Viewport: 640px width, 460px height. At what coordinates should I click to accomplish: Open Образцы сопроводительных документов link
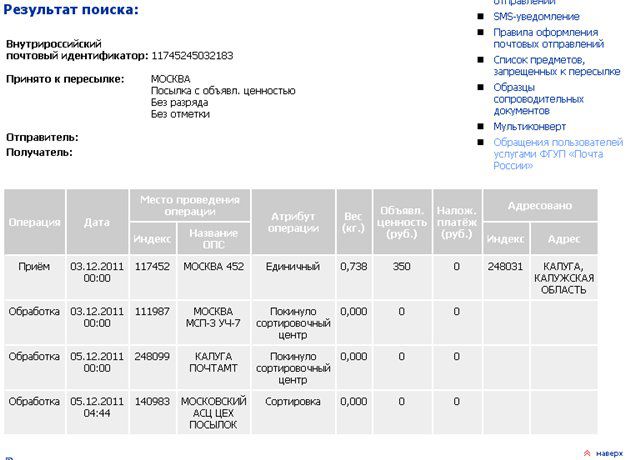[x=538, y=99]
